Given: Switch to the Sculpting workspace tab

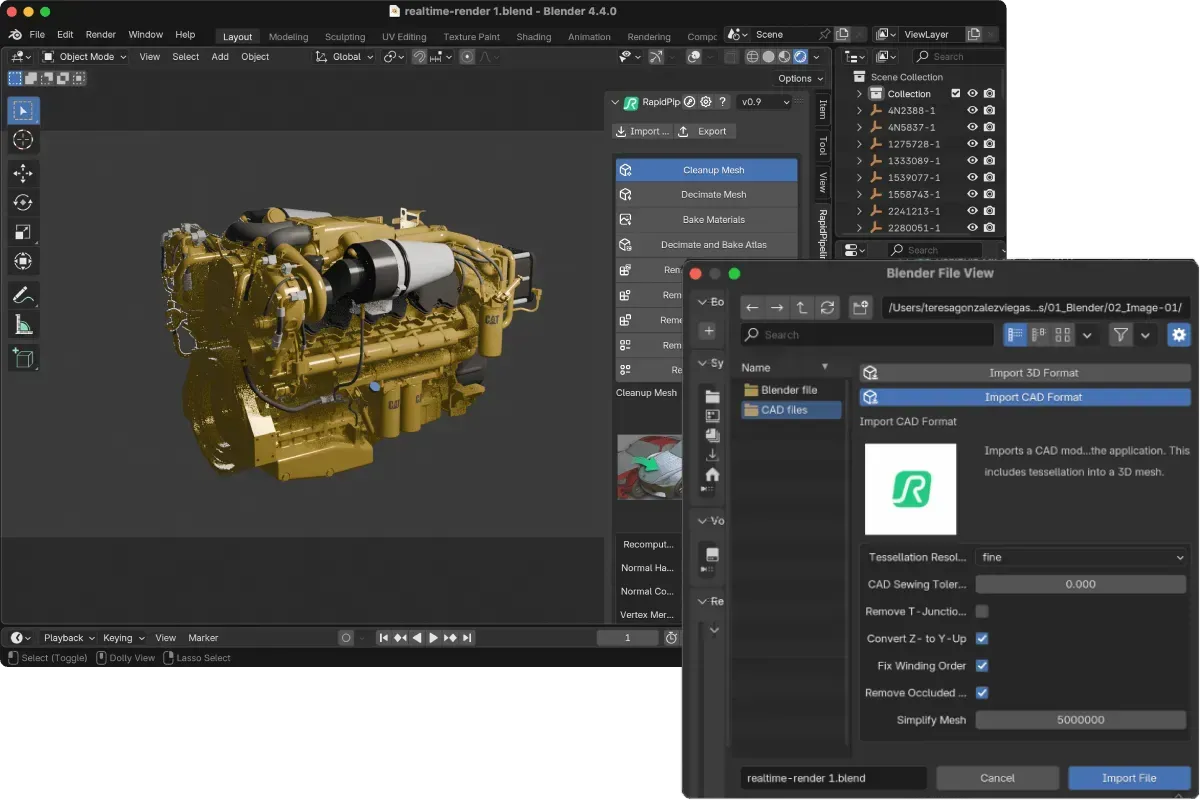Looking at the screenshot, I should 345,37.
